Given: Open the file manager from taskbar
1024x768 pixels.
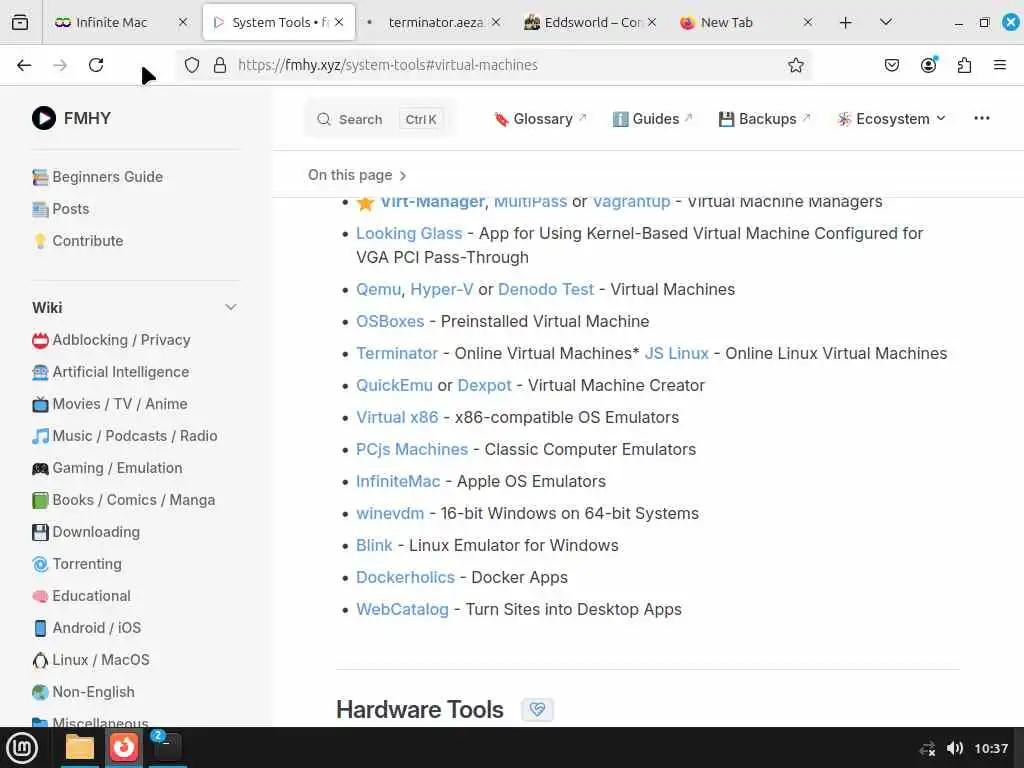Looking at the screenshot, I should [x=80, y=748].
